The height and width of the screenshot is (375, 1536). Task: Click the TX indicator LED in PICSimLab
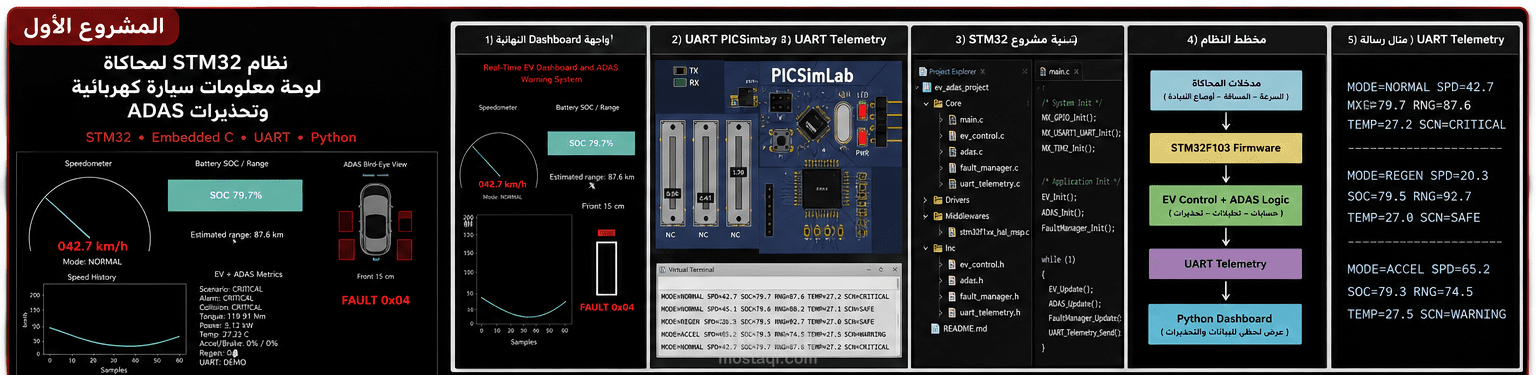pos(680,71)
